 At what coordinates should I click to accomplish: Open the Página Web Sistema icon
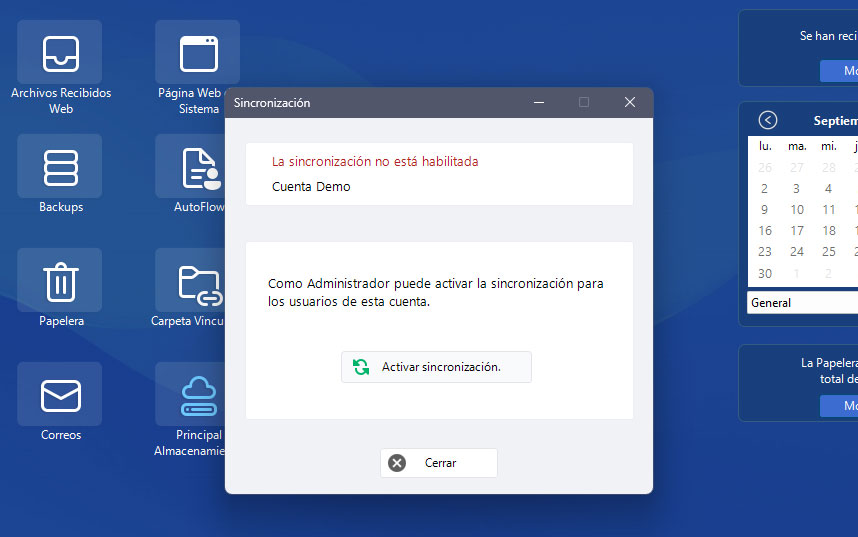(x=198, y=53)
